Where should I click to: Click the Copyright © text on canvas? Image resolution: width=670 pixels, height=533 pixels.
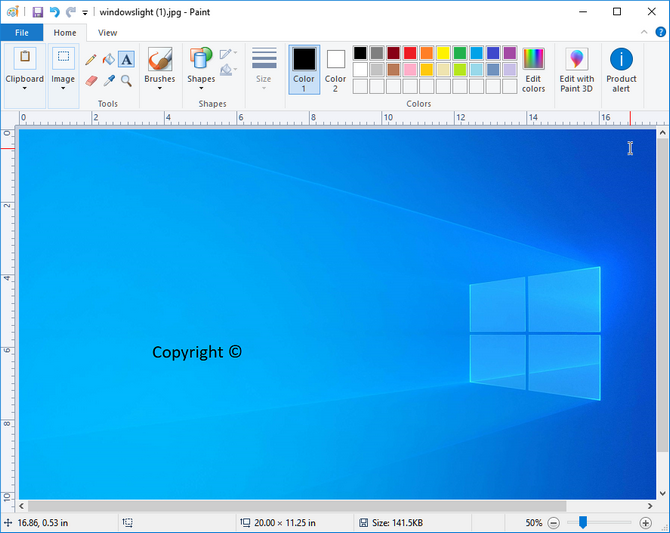197,353
